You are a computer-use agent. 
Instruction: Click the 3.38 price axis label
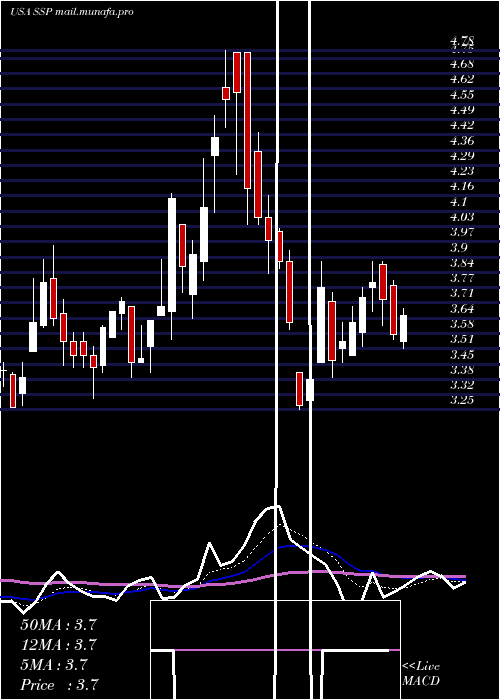pos(462,370)
